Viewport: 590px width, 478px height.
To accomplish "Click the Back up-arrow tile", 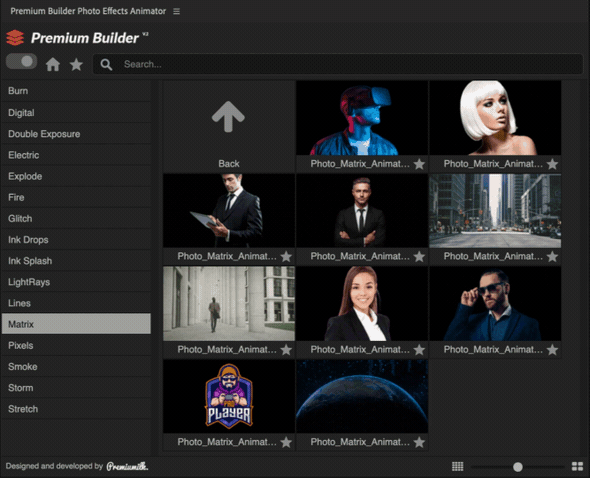I will coord(229,126).
